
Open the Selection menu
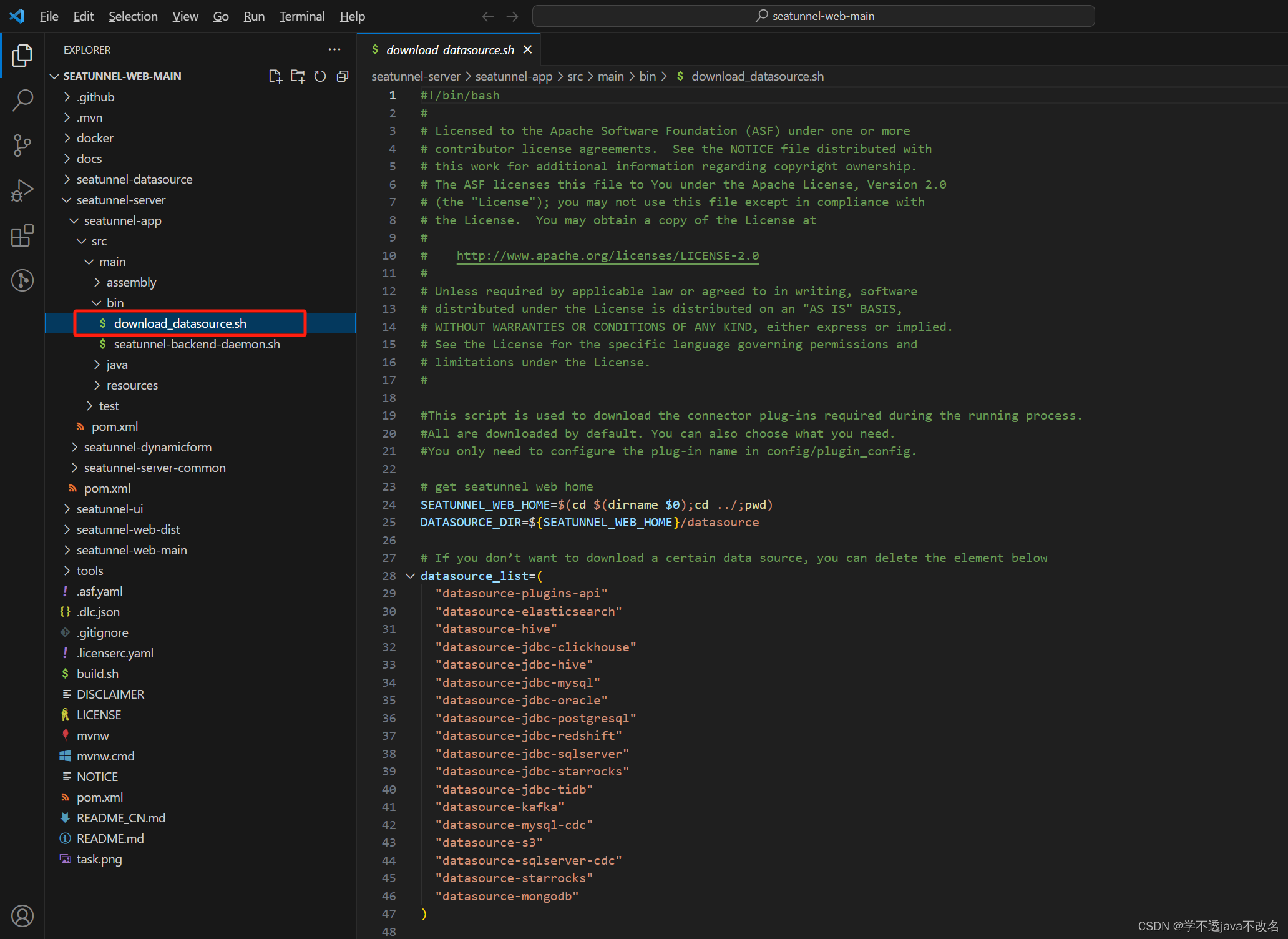[x=133, y=16]
